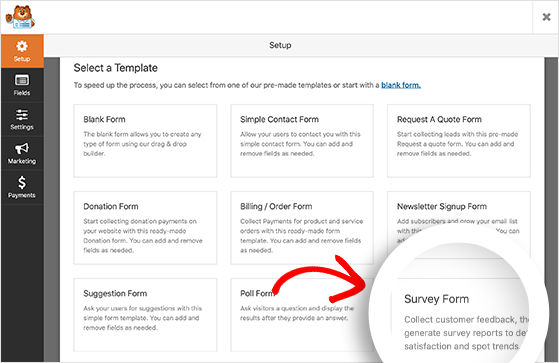The image size is (559, 363).
Task: Click the Setup header title bar
Action: (280, 45)
